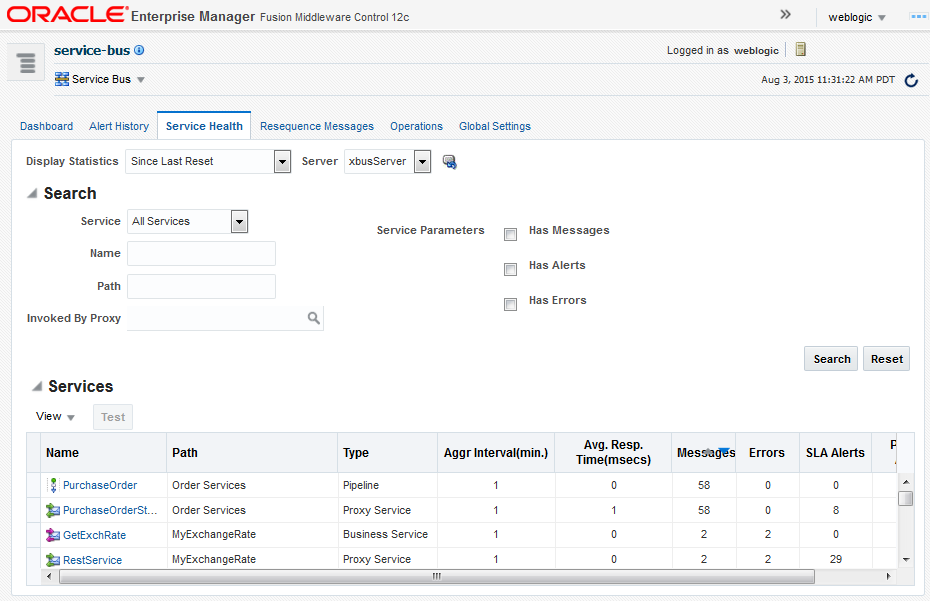The height and width of the screenshot is (601, 930).
Task: Click the Name column header
Action: (103, 453)
